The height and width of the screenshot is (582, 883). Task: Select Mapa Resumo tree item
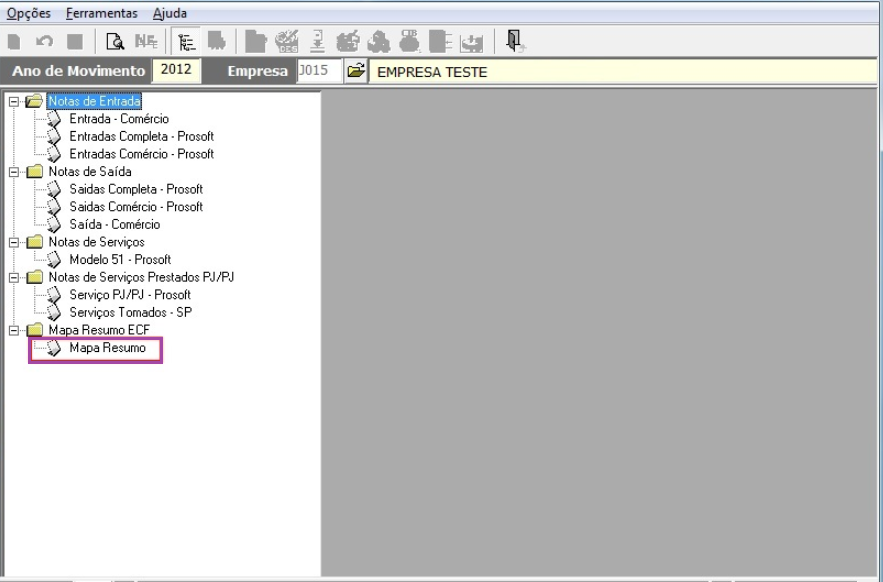(107, 348)
